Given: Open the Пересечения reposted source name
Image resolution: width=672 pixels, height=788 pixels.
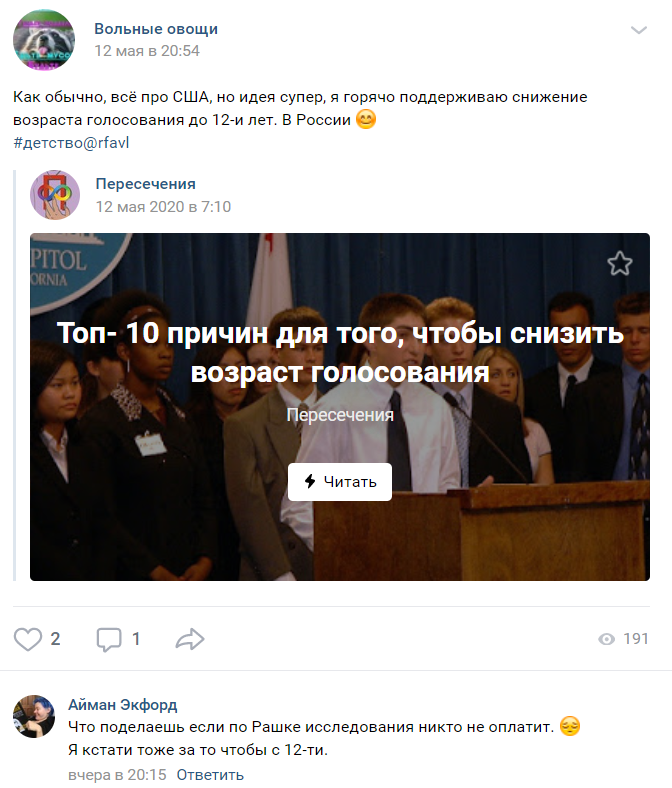Looking at the screenshot, I should click(x=146, y=184).
